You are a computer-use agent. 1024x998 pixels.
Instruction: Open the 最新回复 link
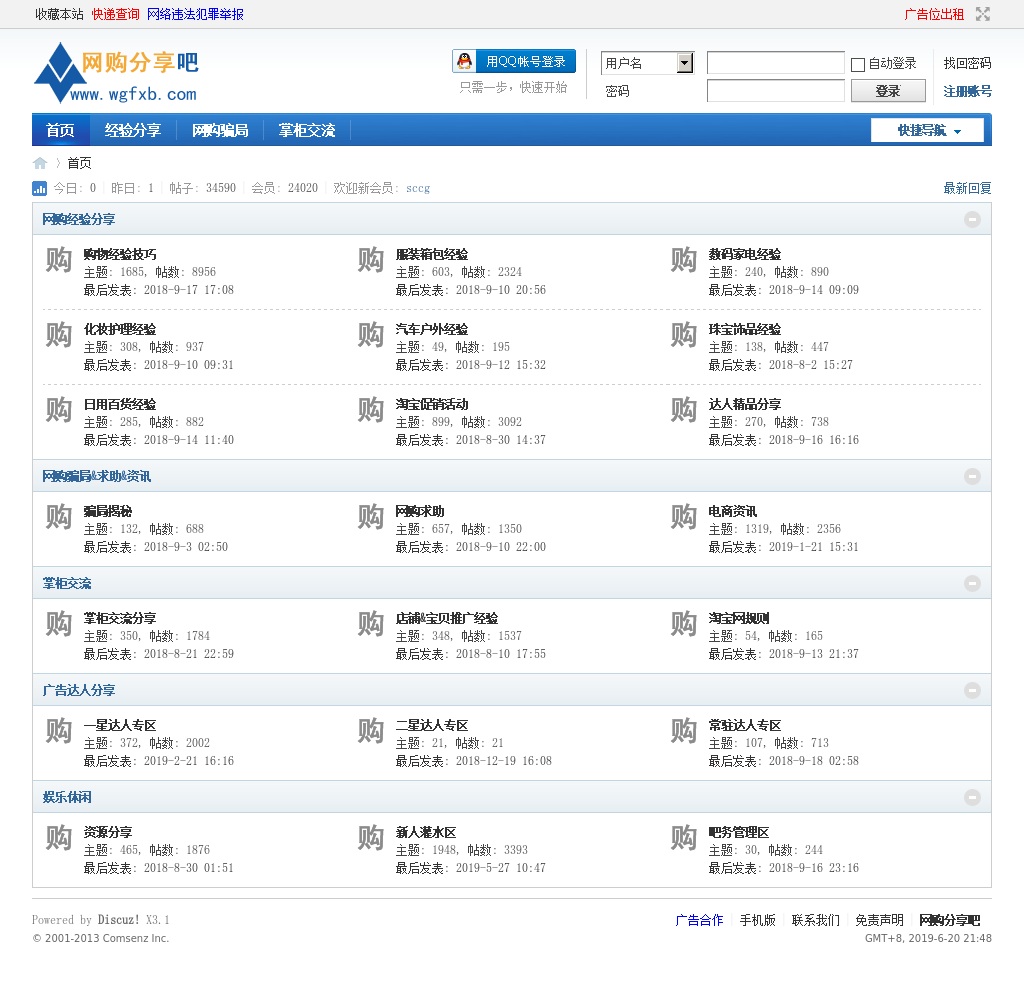pos(967,189)
